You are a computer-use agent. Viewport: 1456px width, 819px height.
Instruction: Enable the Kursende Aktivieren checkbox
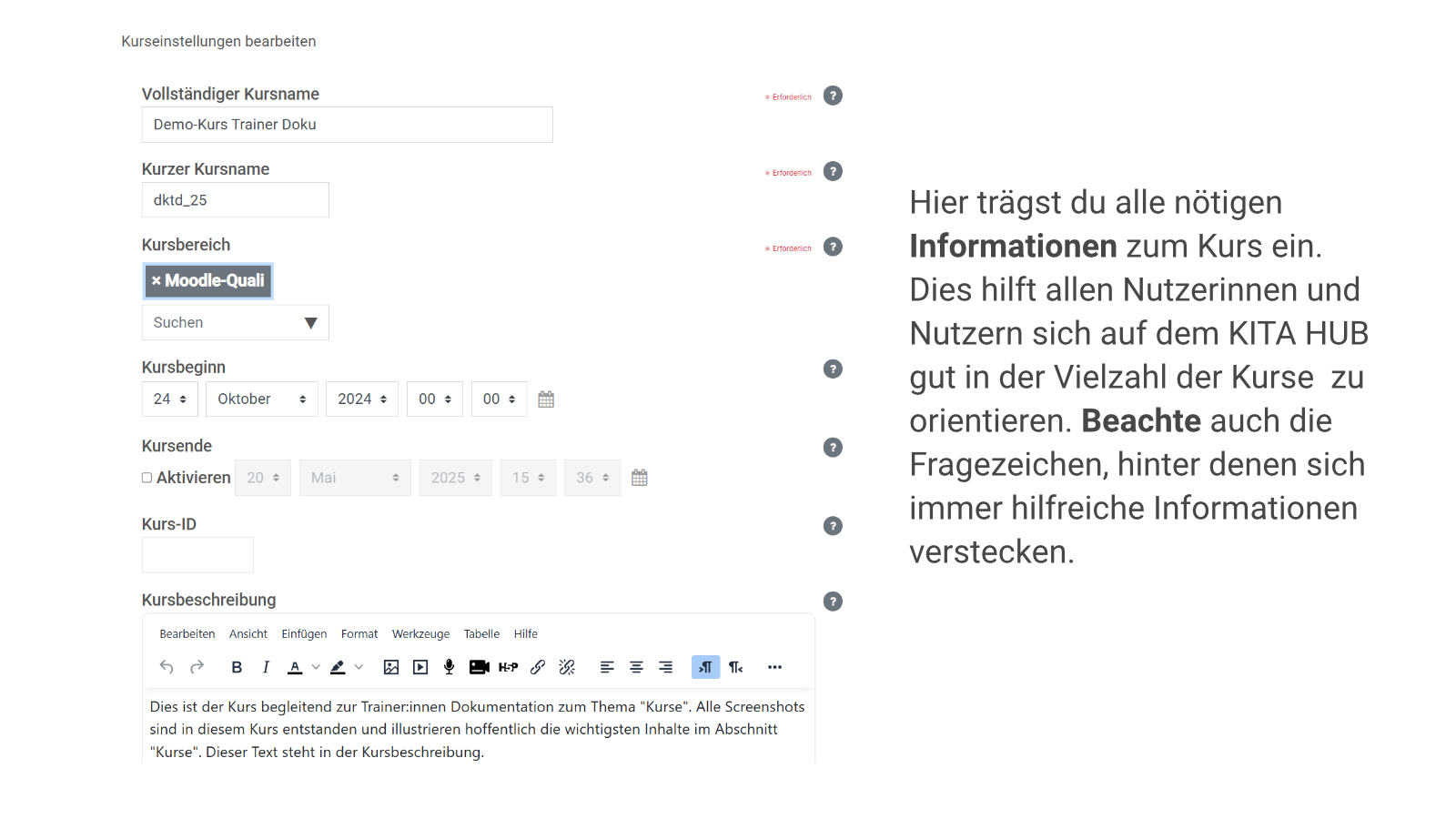pos(147,478)
